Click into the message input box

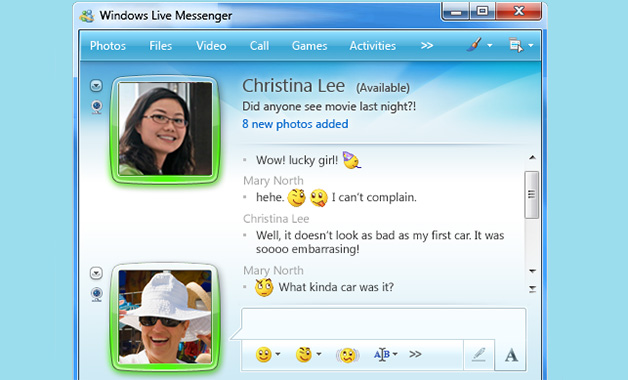[384, 324]
